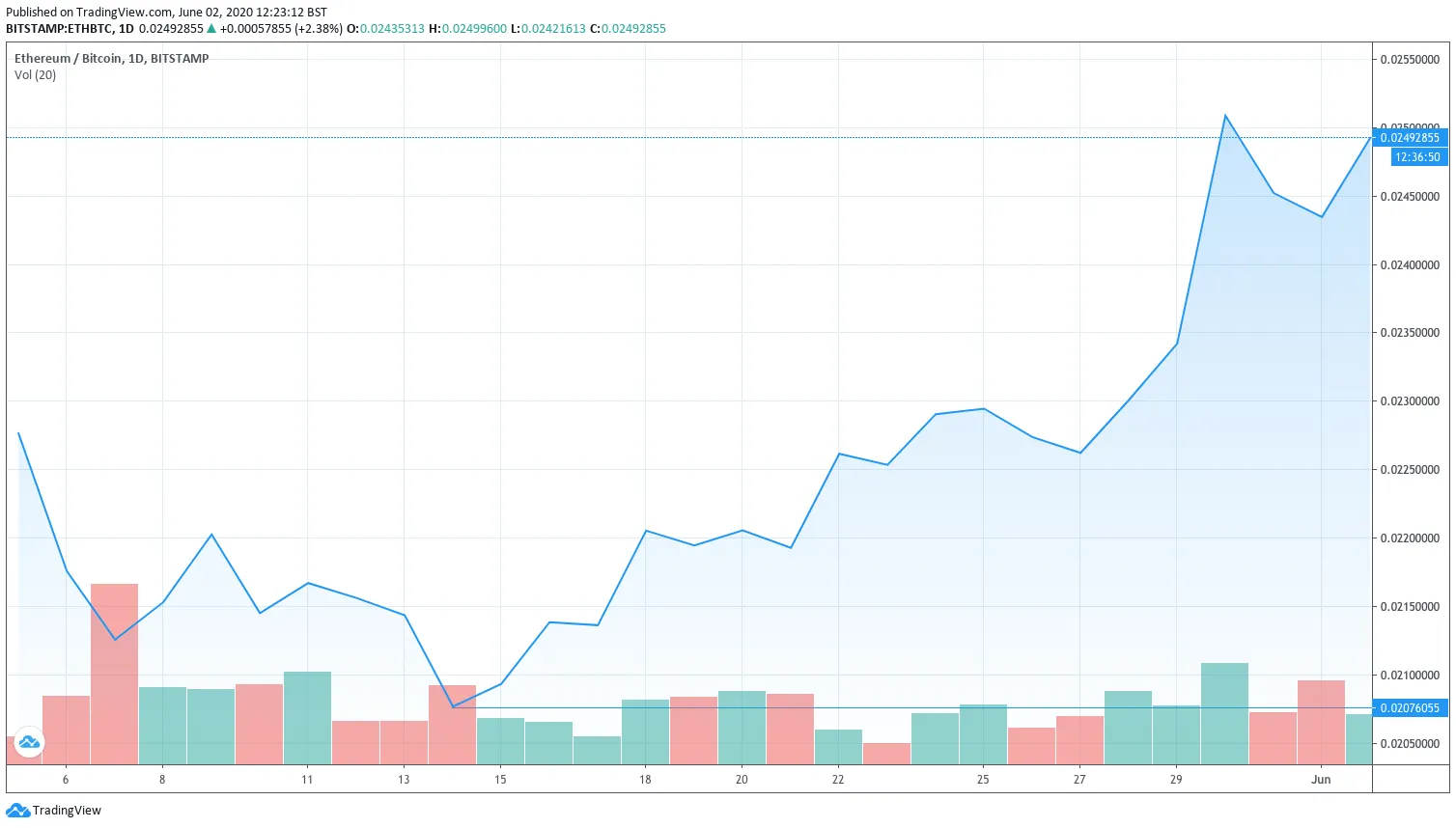This screenshot has width=1456, height=828.
Task: Click the current price label 0.02492855
Action: coord(1410,138)
